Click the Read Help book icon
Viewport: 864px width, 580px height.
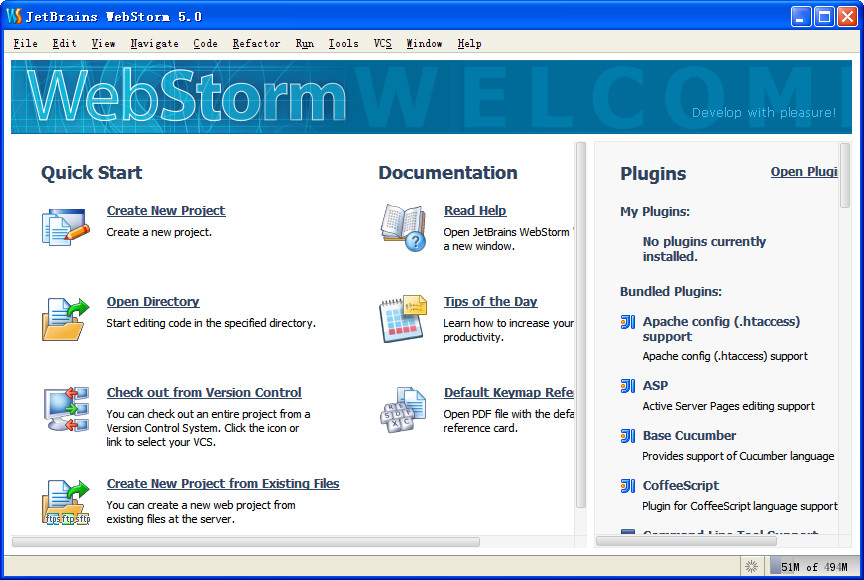tap(402, 225)
